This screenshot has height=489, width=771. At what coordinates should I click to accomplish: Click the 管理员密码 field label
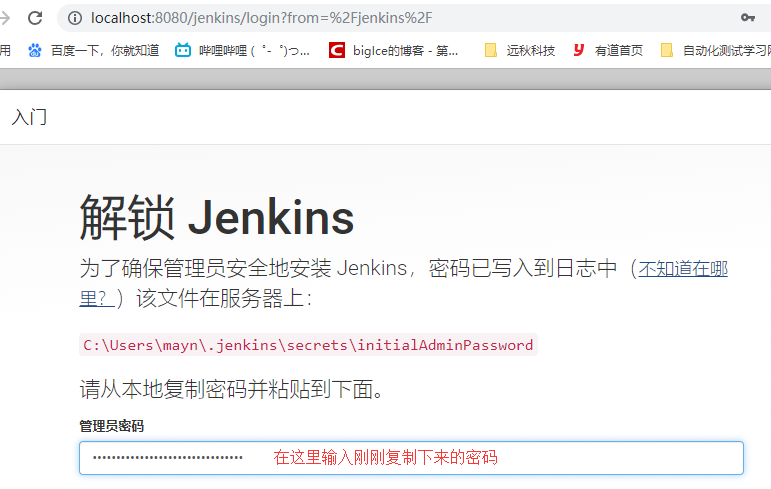pos(112,426)
